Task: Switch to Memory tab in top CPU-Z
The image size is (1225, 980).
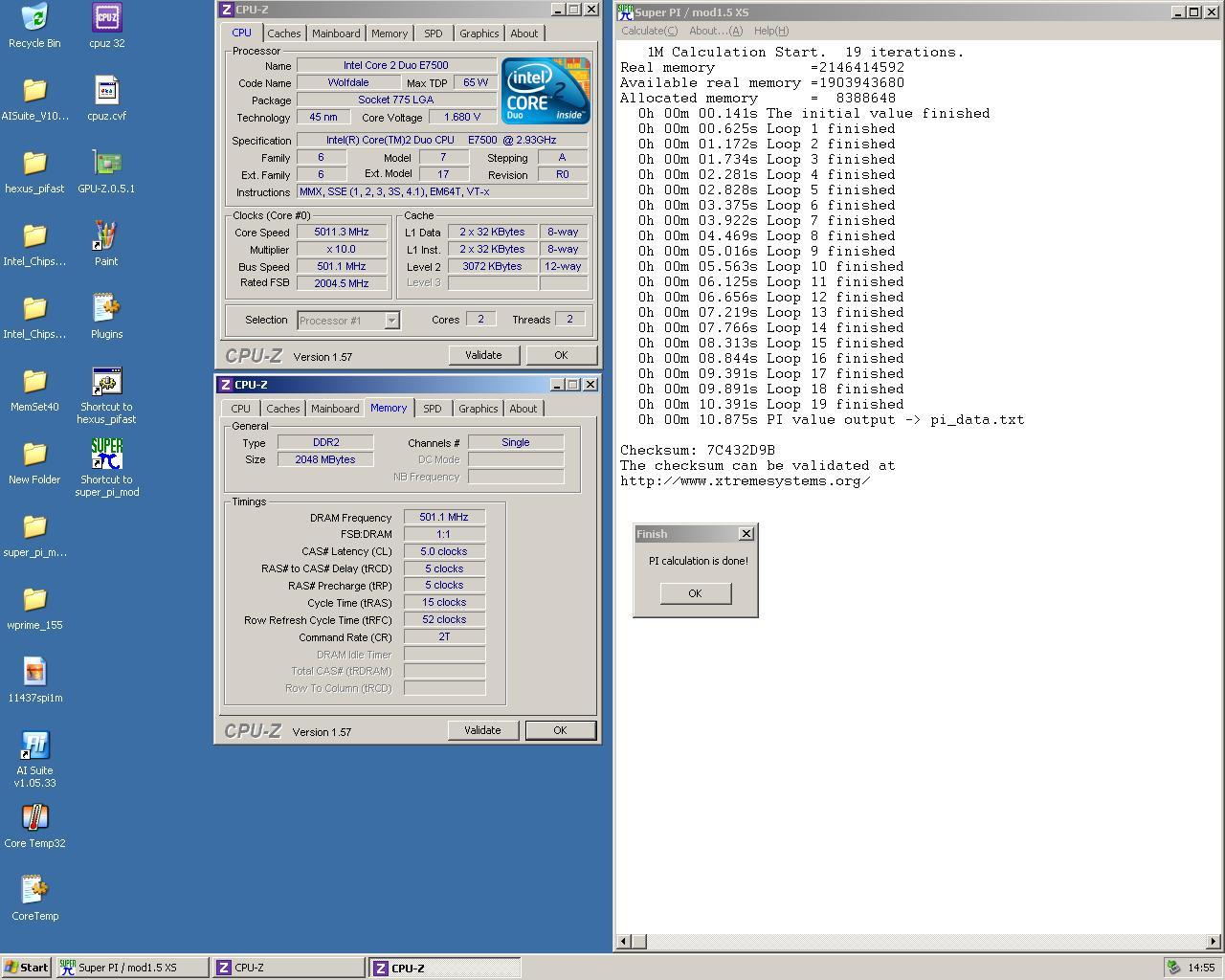Action: click(x=390, y=33)
